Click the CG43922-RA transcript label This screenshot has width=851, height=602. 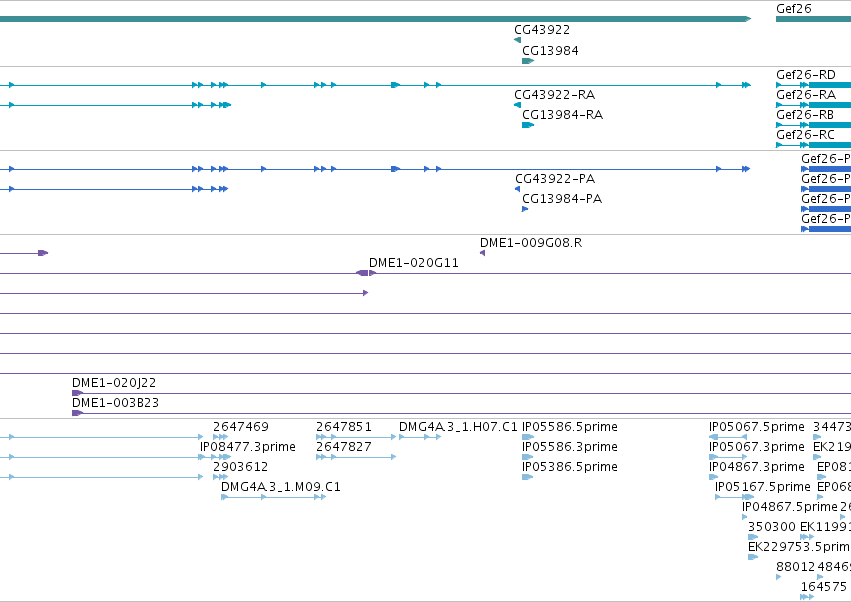(555, 95)
